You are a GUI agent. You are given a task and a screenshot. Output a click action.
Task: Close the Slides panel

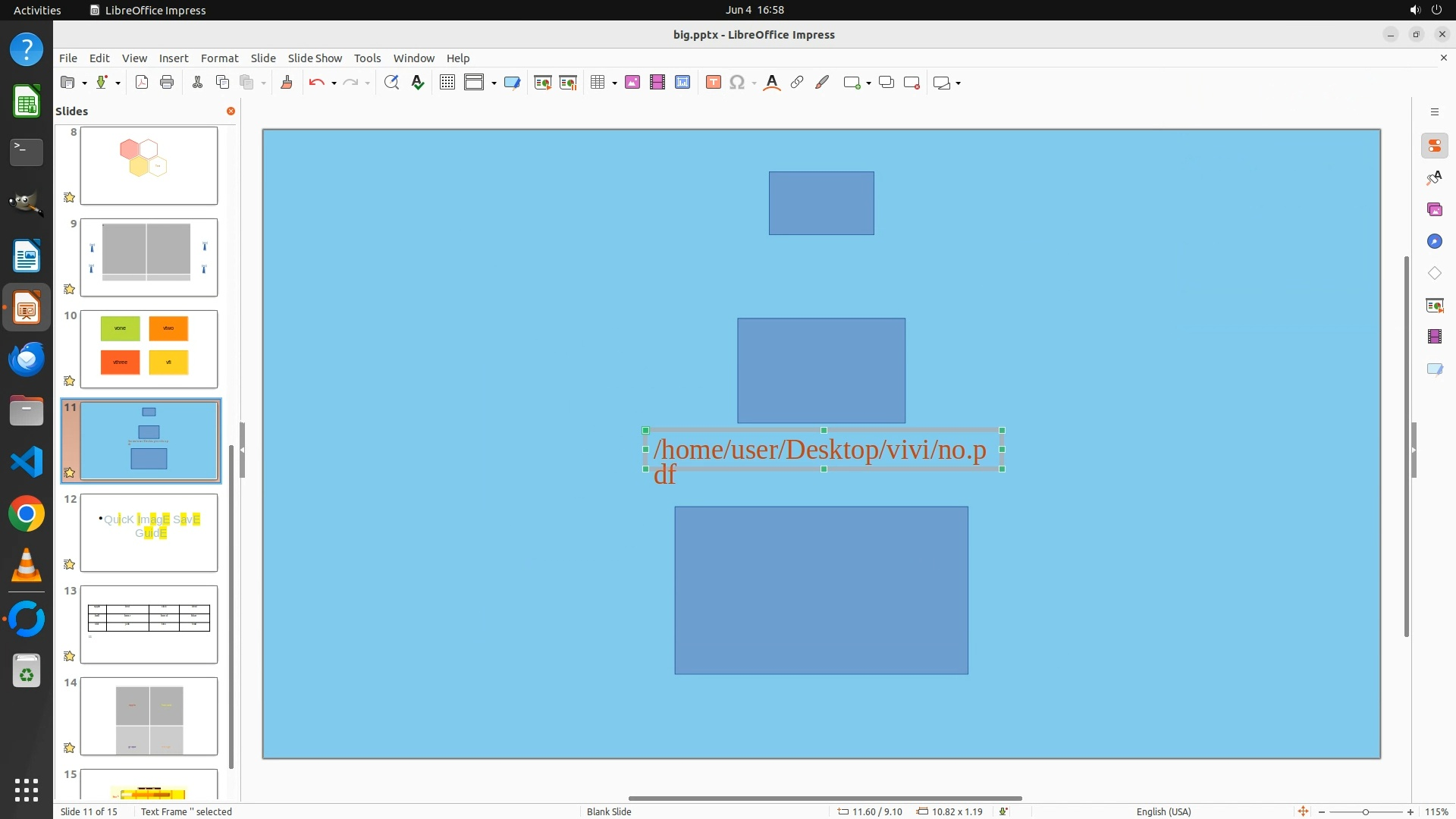tap(231, 111)
